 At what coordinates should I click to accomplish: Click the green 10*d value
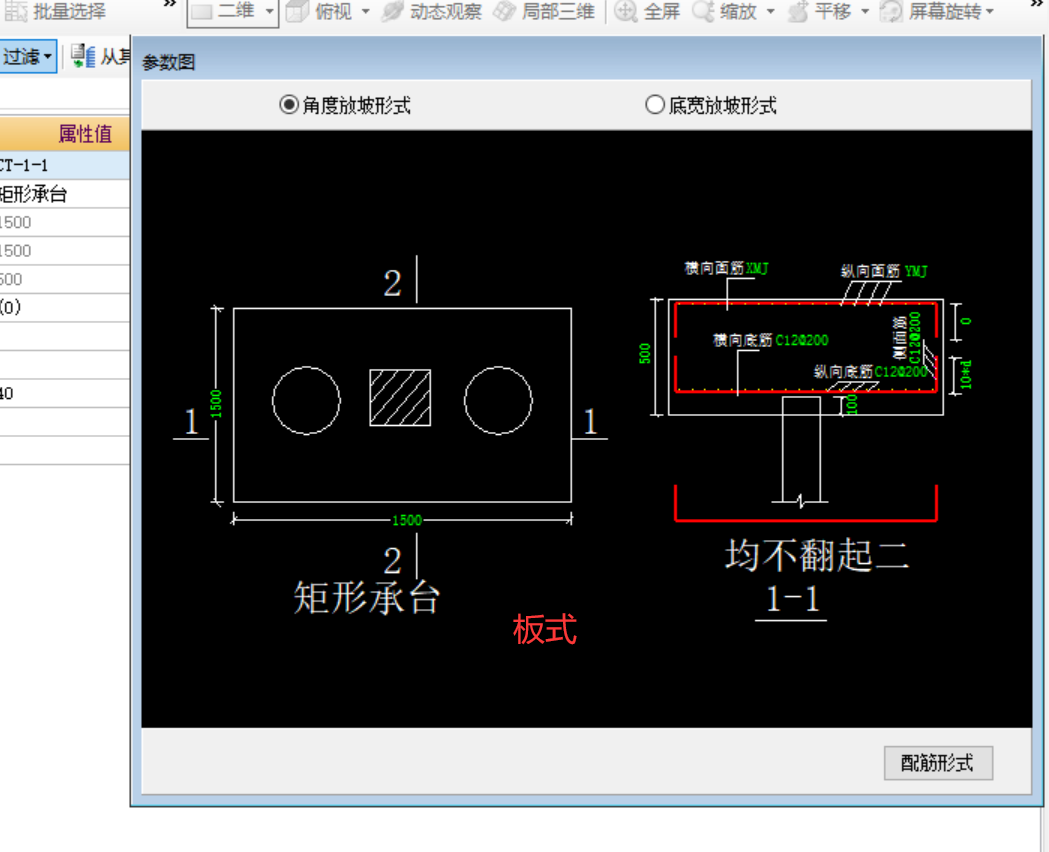[966, 375]
